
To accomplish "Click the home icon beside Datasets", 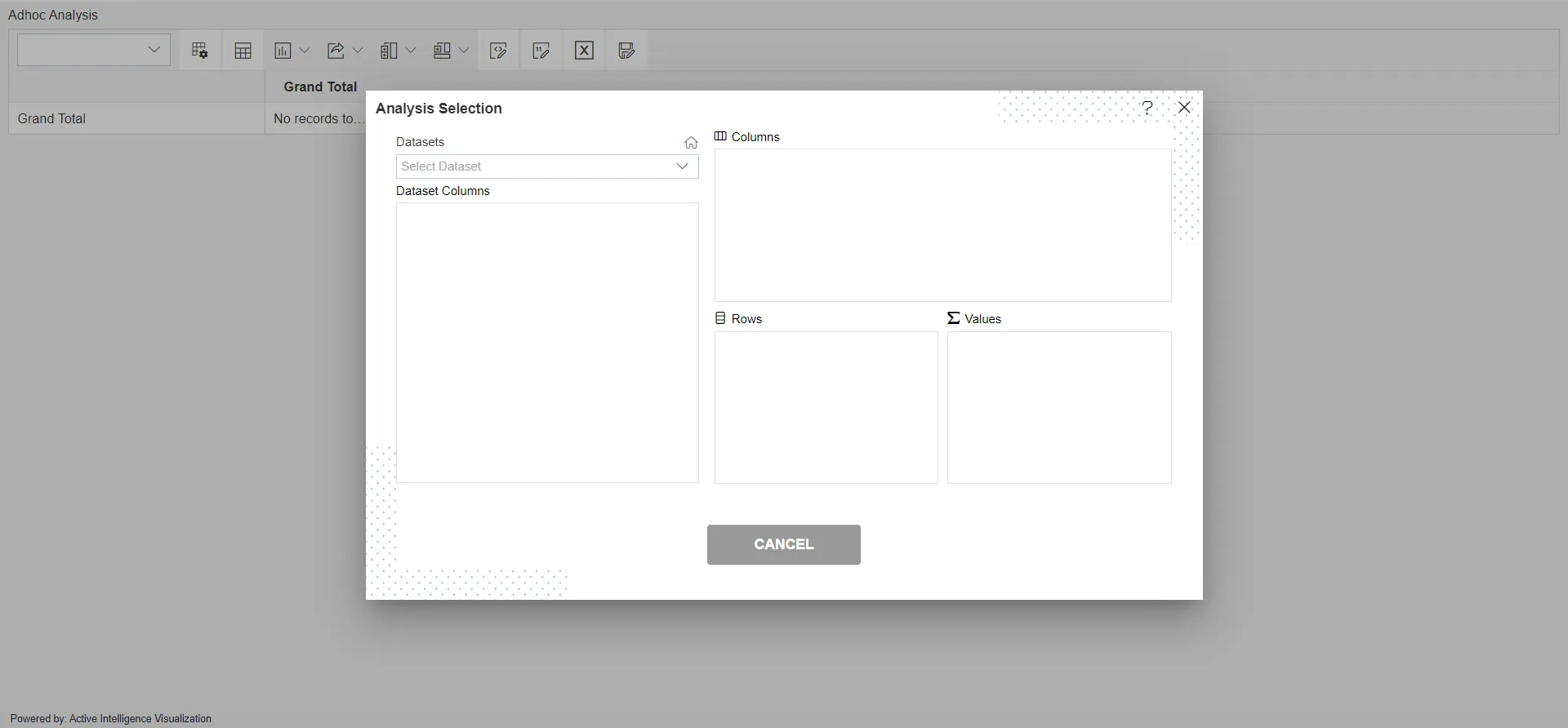I will pyautogui.click(x=691, y=143).
